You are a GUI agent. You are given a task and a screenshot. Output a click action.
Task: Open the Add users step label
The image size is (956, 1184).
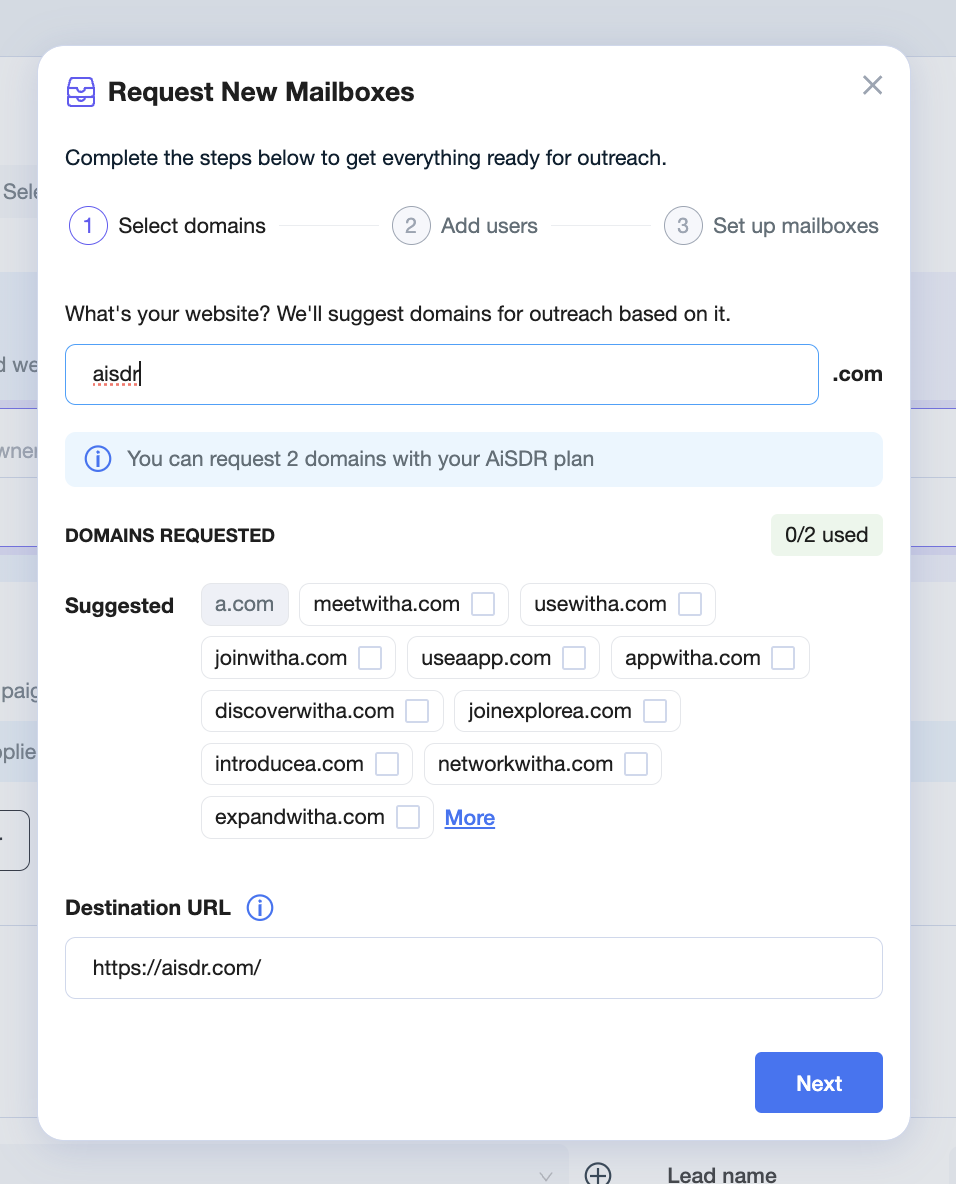[x=489, y=226]
